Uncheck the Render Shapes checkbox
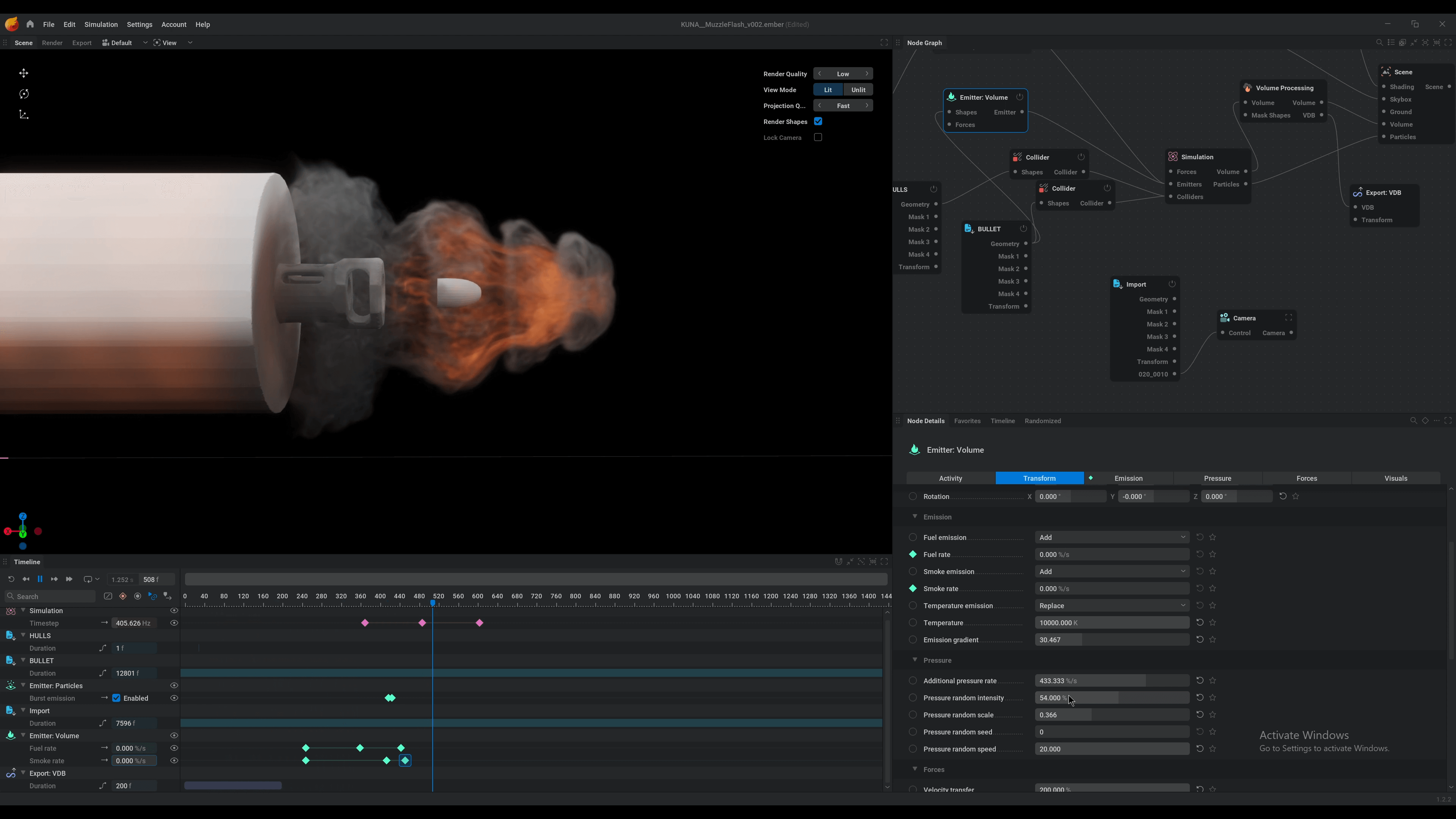1456x819 pixels. tap(818, 121)
